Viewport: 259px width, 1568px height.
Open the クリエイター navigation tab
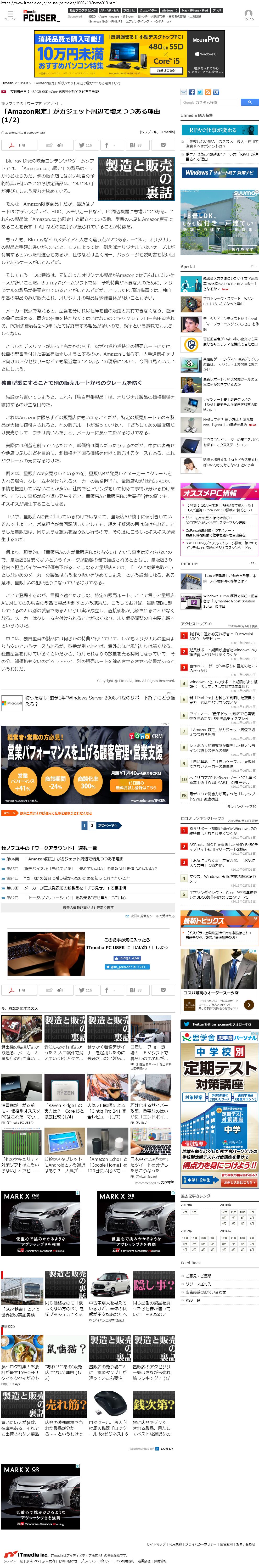(x=148, y=10)
